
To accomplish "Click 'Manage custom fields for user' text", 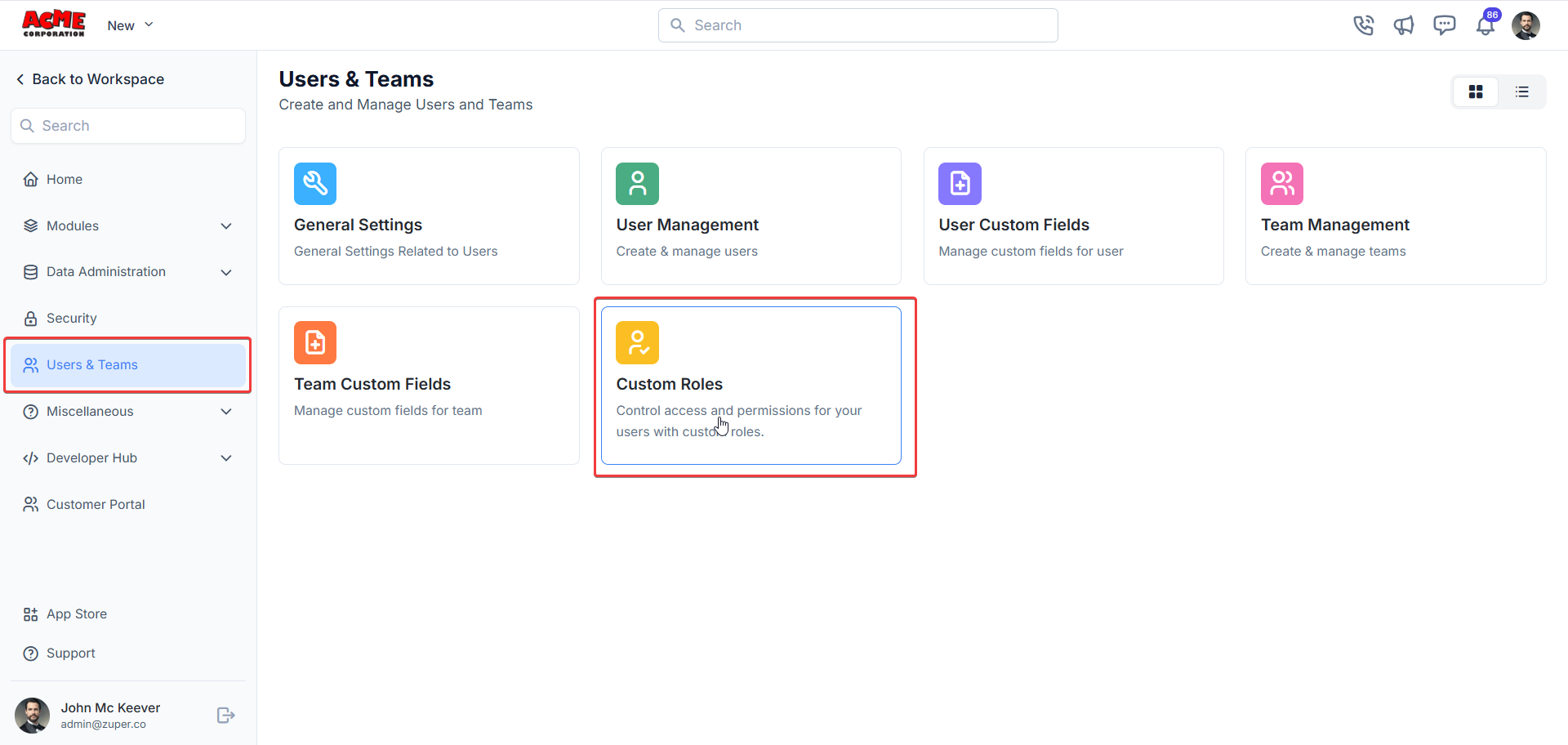I will 1031,252.
